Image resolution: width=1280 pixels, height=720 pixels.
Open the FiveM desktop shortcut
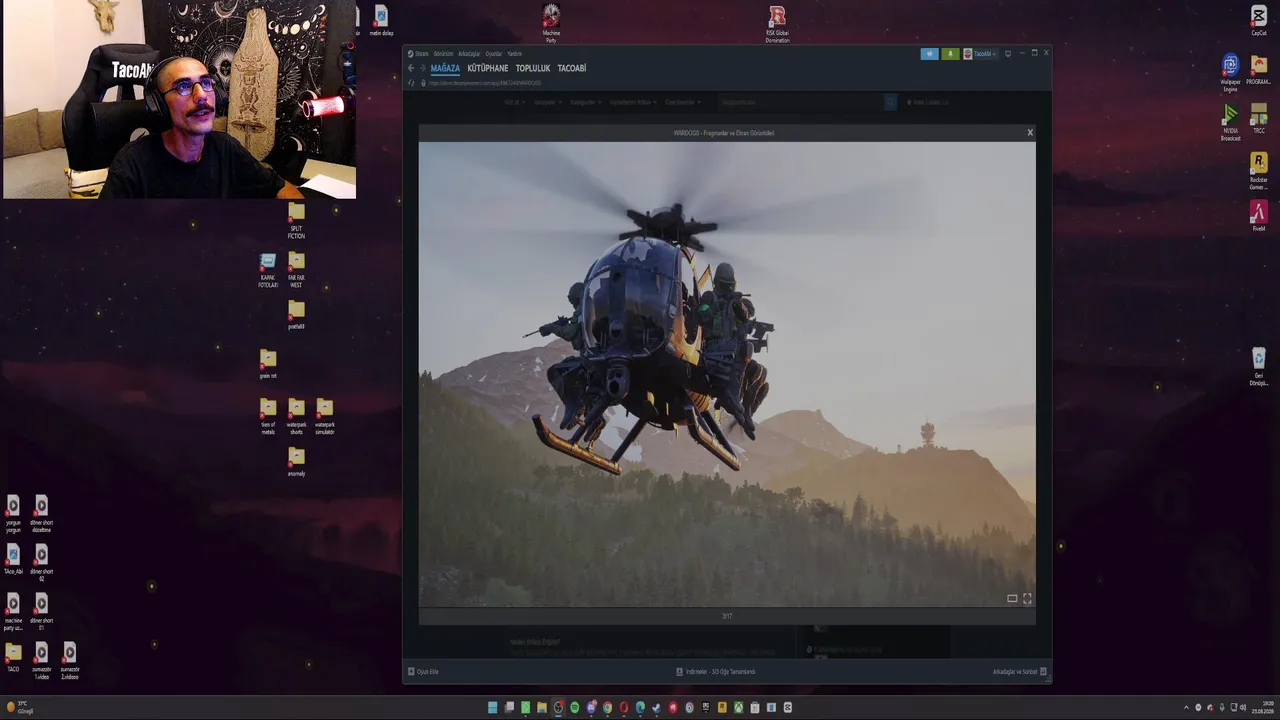click(x=1259, y=216)
